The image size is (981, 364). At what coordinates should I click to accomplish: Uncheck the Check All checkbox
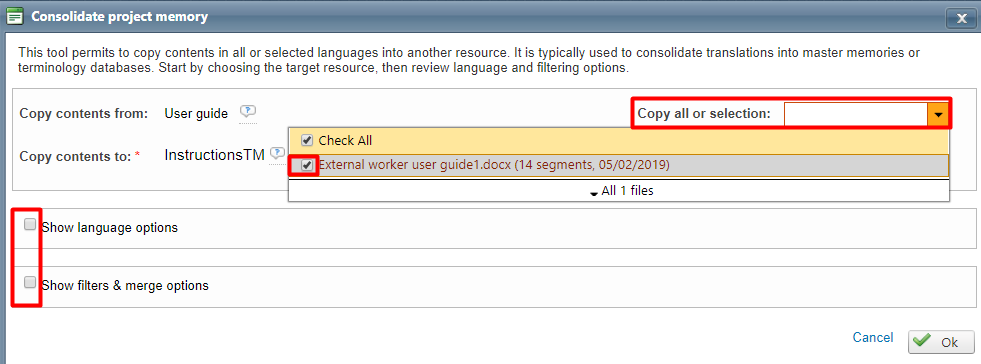(307, 140)
